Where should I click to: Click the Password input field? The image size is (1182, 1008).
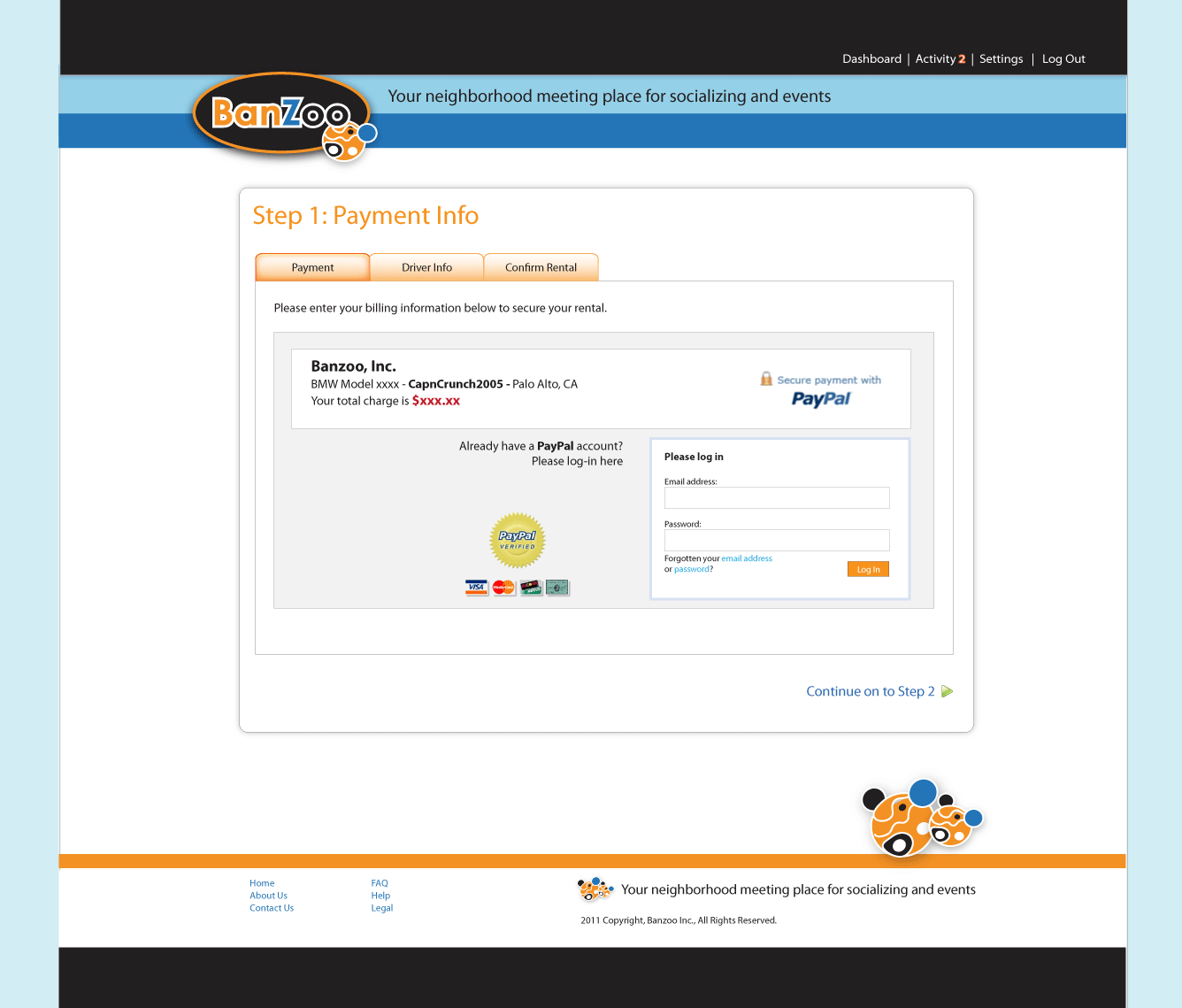click(777, 541)
